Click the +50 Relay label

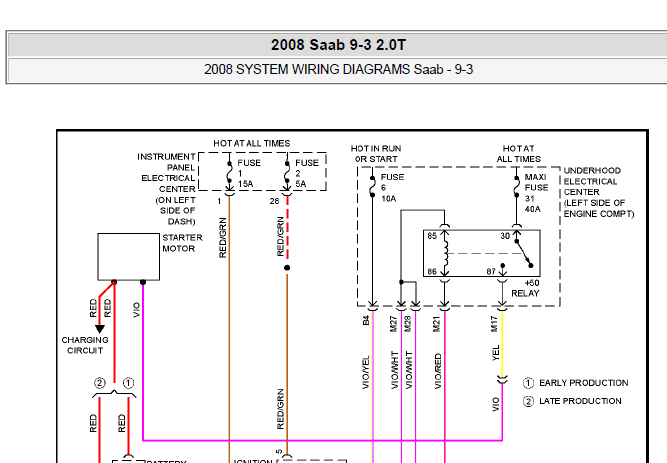[x=526, y=288]
